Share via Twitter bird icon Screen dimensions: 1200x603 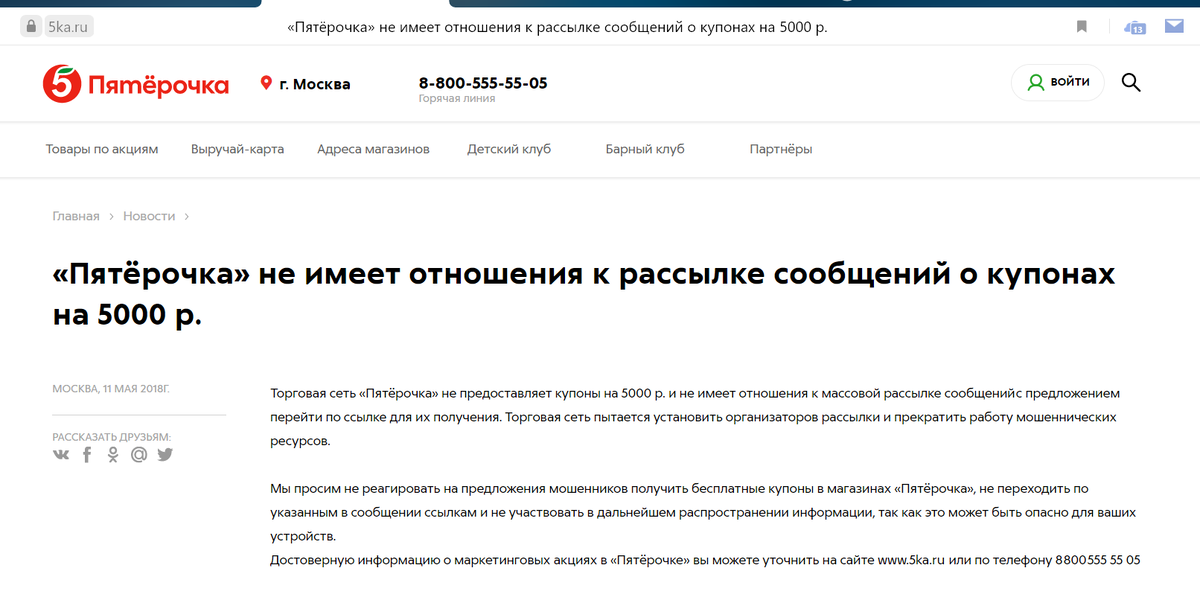[165, 455]
